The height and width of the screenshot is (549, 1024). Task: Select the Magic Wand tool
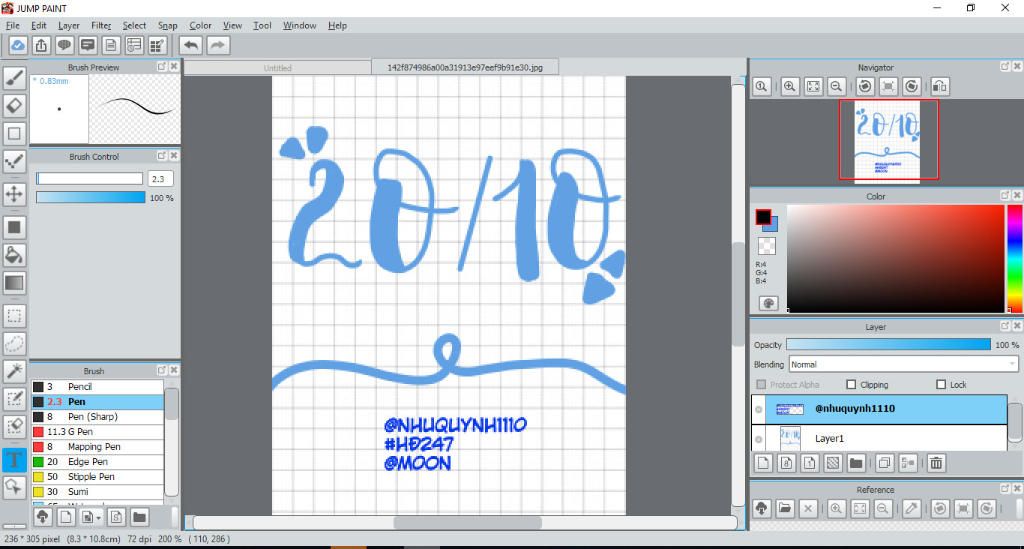pyautogui.click(x=14, y=371)
